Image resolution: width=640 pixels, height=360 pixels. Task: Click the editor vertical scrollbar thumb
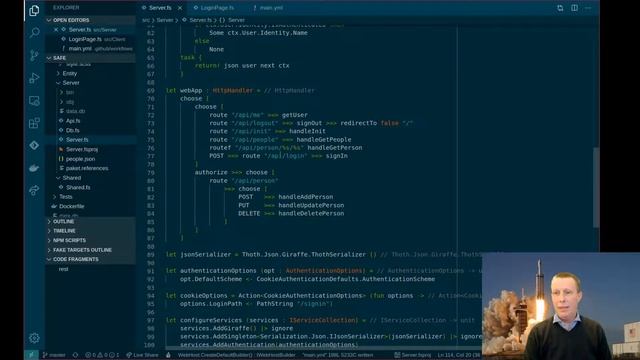tap(596, 187)
